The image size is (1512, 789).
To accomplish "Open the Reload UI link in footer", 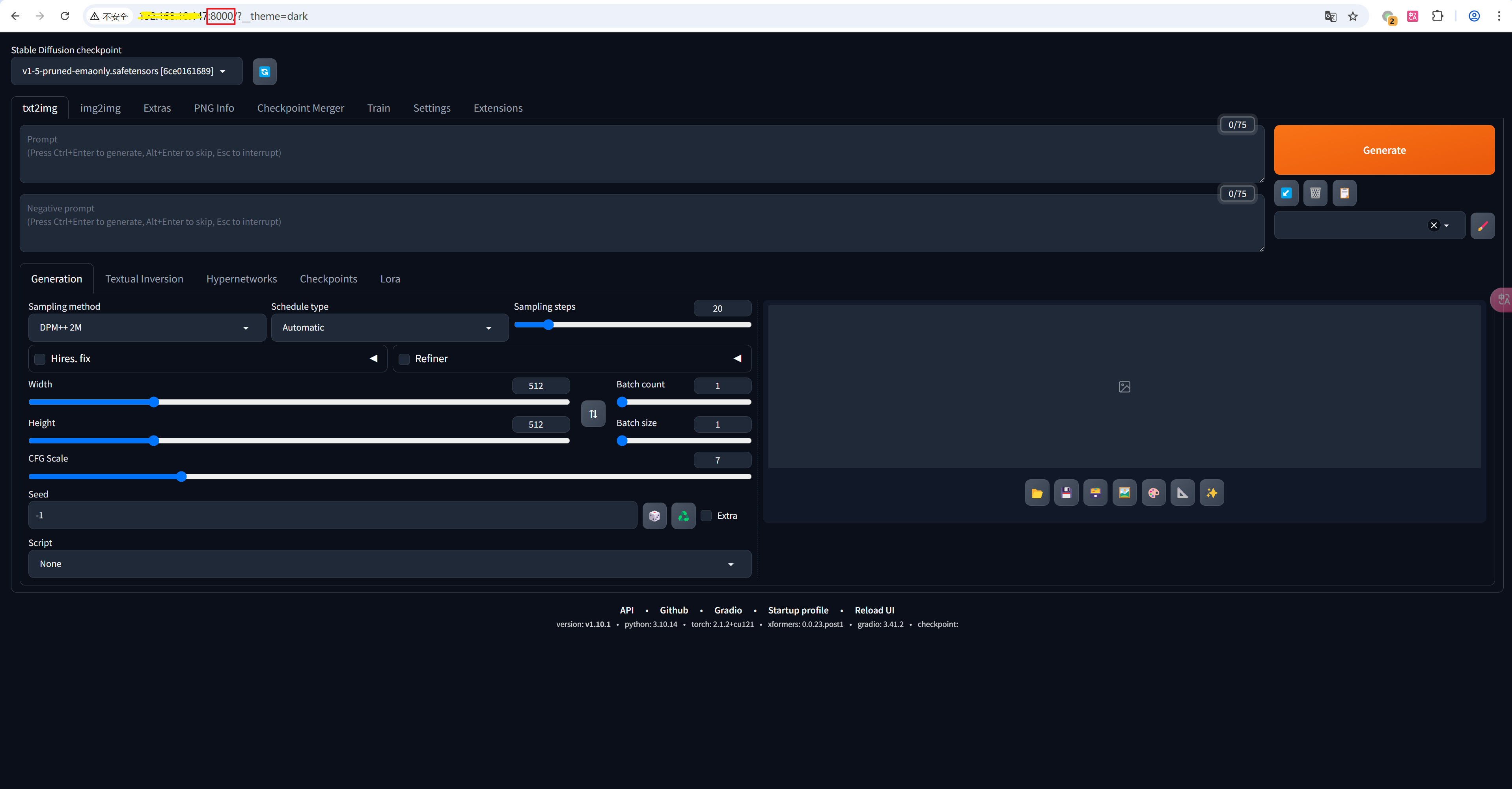I will click(x=874, y=610).
